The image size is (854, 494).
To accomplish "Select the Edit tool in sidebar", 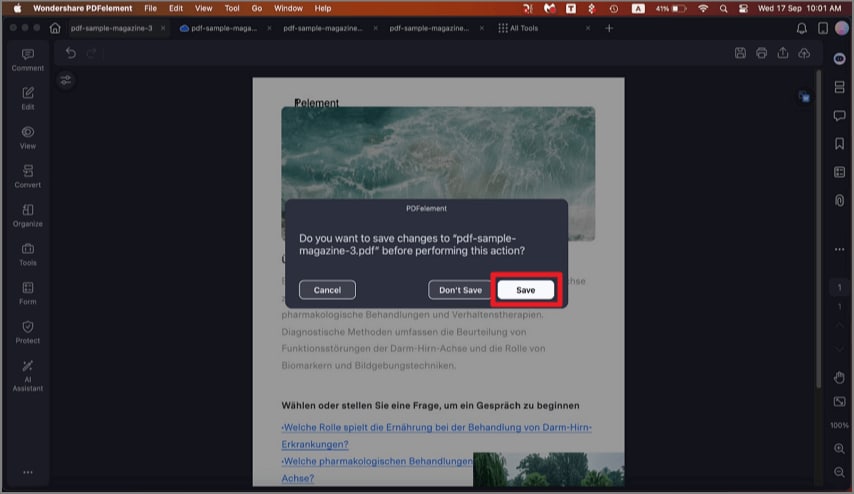I will point(27,98).
